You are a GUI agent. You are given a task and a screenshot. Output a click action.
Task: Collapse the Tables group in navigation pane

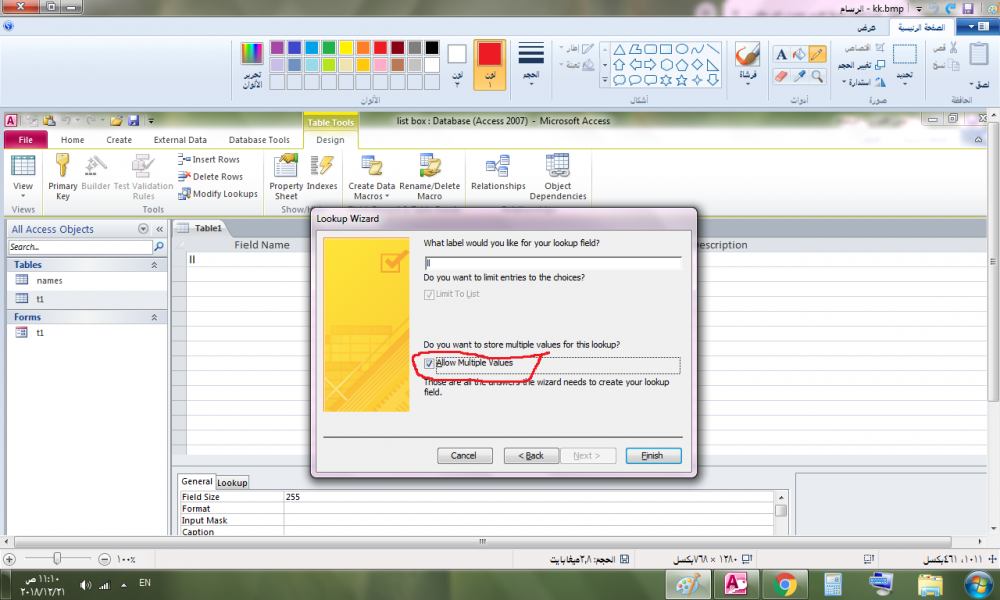point(154,265)
